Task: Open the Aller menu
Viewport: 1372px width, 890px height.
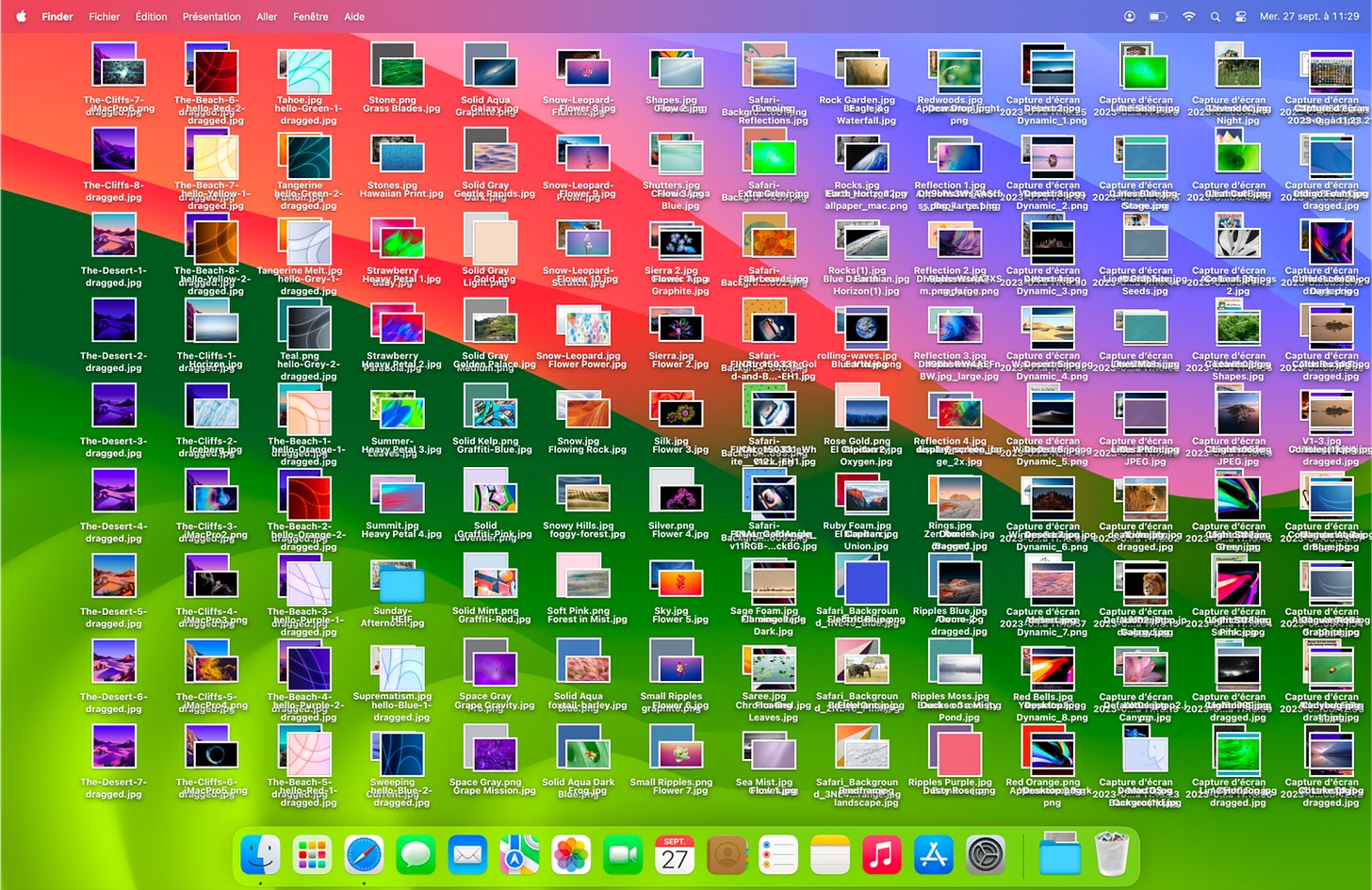Action: tap(267, 16)
